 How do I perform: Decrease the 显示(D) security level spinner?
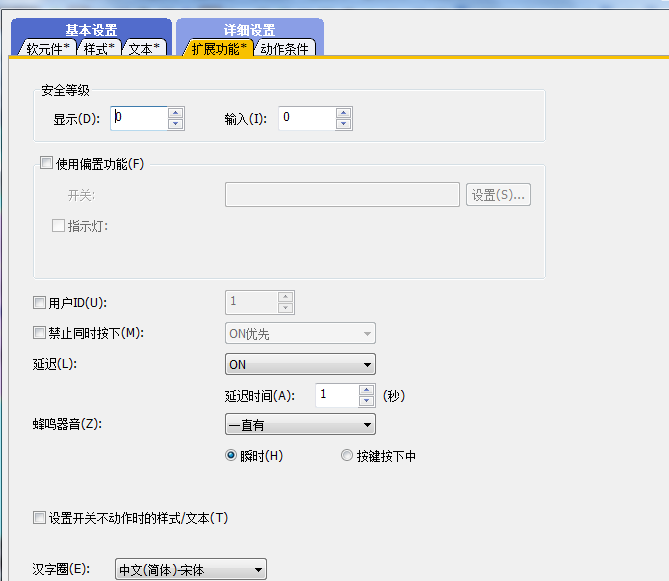tap(176, 124)
